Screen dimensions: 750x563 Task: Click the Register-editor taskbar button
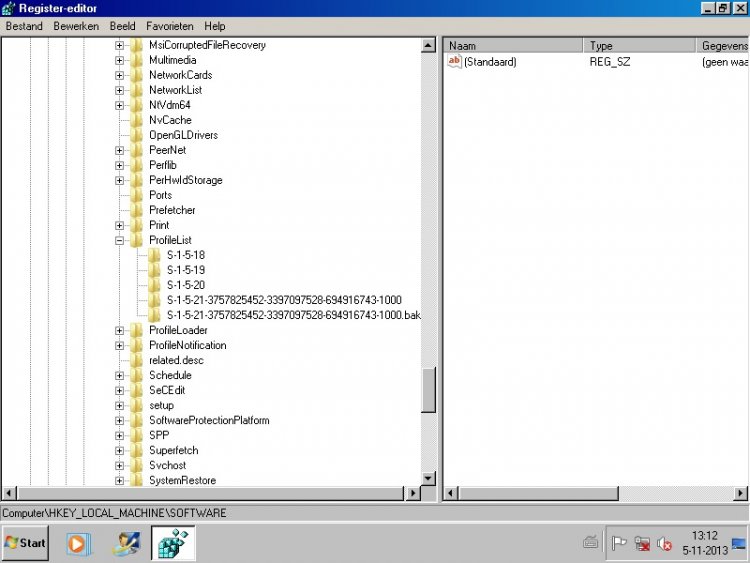(173, 543)
